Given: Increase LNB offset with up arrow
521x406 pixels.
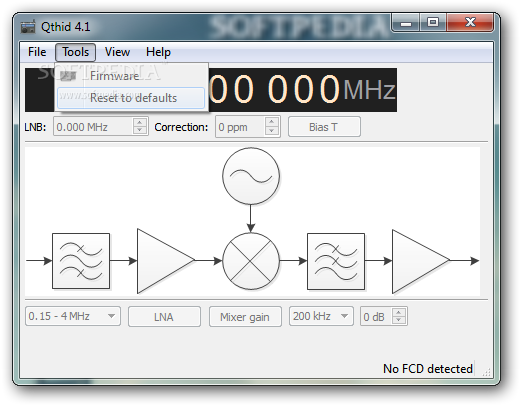Looking at the screenshot, I should click(140, 122).
